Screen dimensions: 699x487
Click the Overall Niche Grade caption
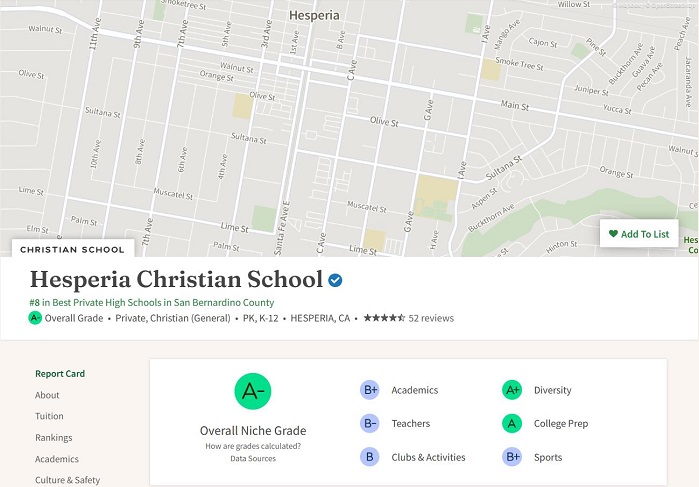[253, 430]
